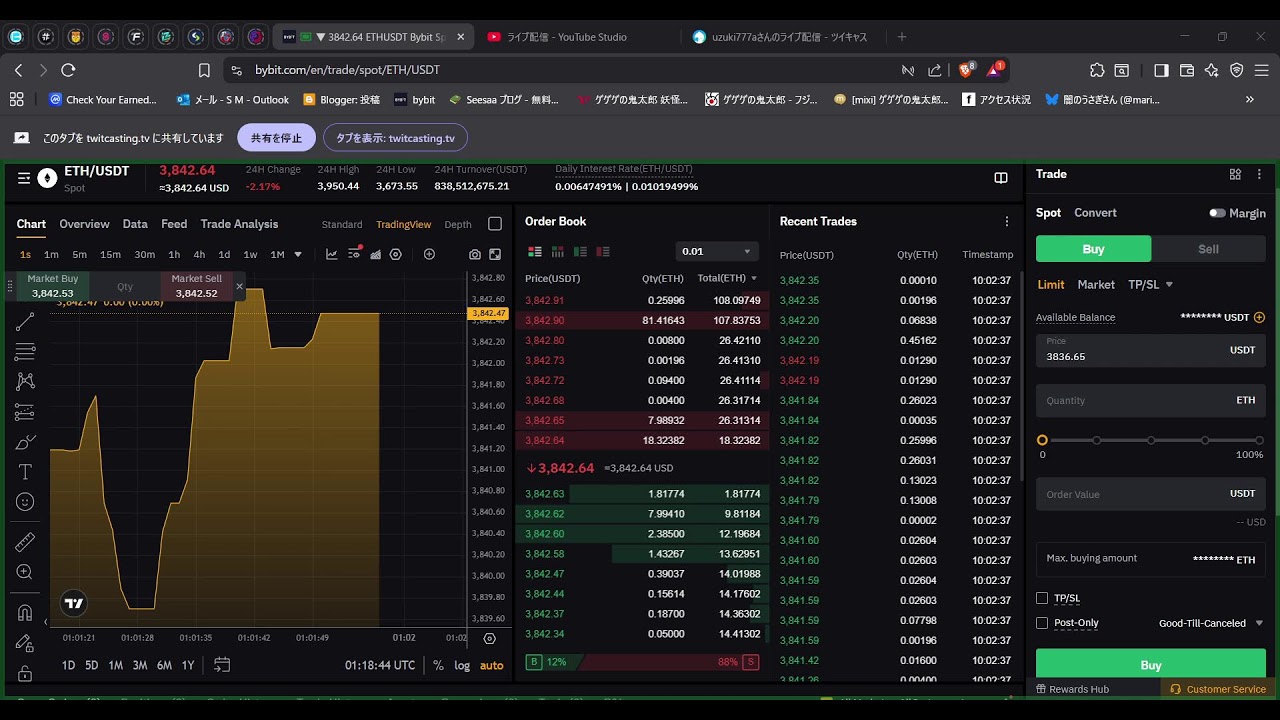The height and width of the screenshot is (720, 1280).
Task: Click the Order Value input field
Action: point(1151,494)
